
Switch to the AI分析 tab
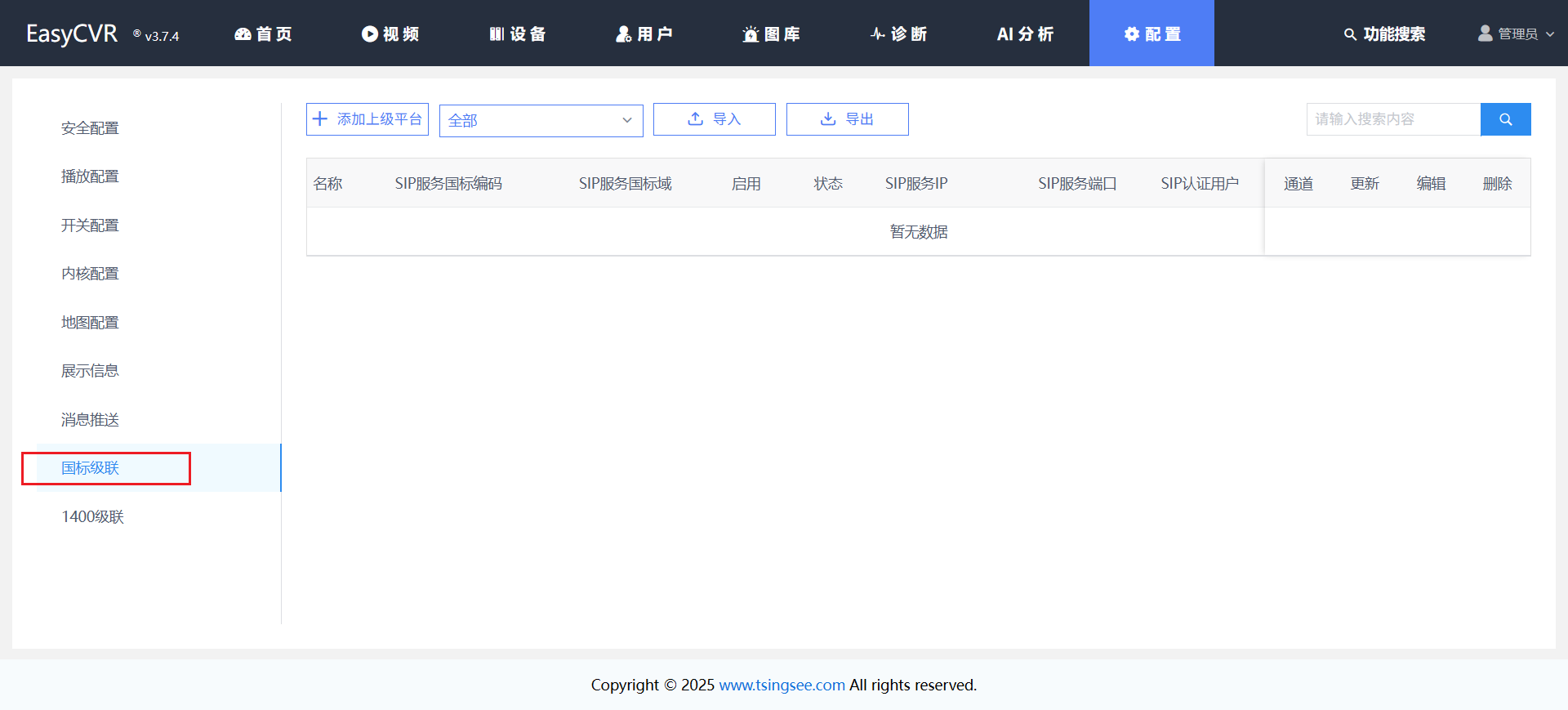[1025, 34]
